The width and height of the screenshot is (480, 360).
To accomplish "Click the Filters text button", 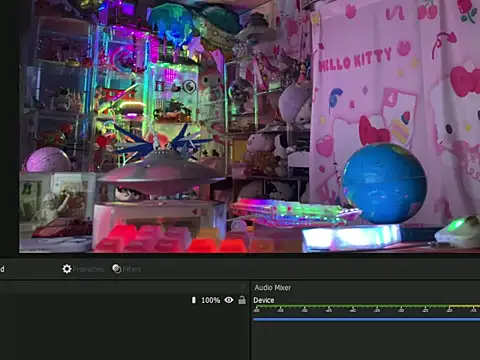I will click(132, 269).
